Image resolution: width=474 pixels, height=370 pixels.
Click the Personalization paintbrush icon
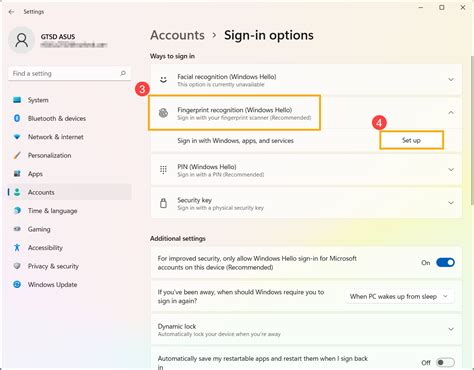click(17, 155)
